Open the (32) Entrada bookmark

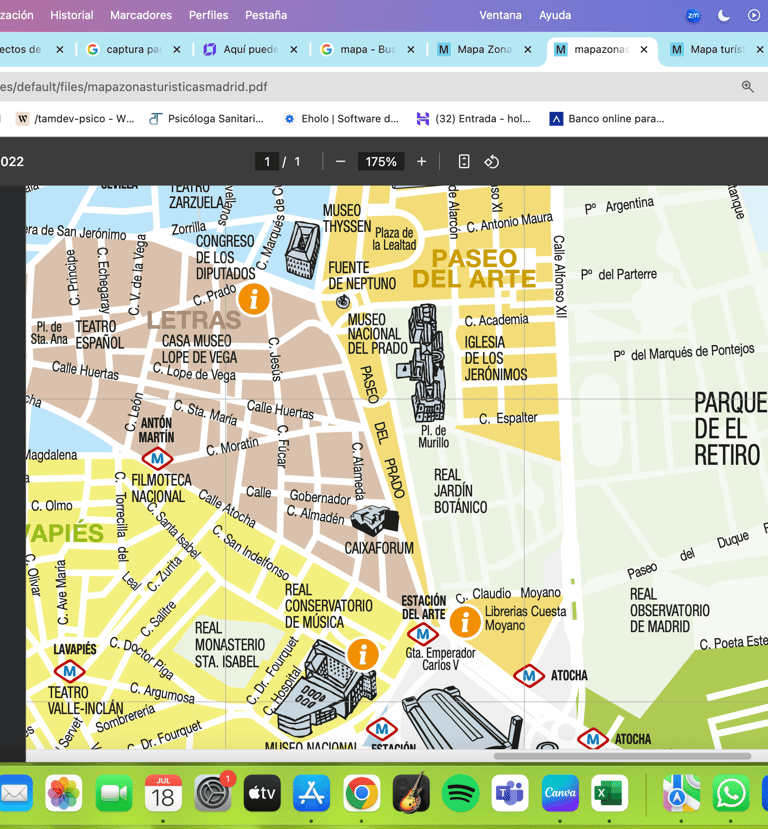(x=474, y=118)
